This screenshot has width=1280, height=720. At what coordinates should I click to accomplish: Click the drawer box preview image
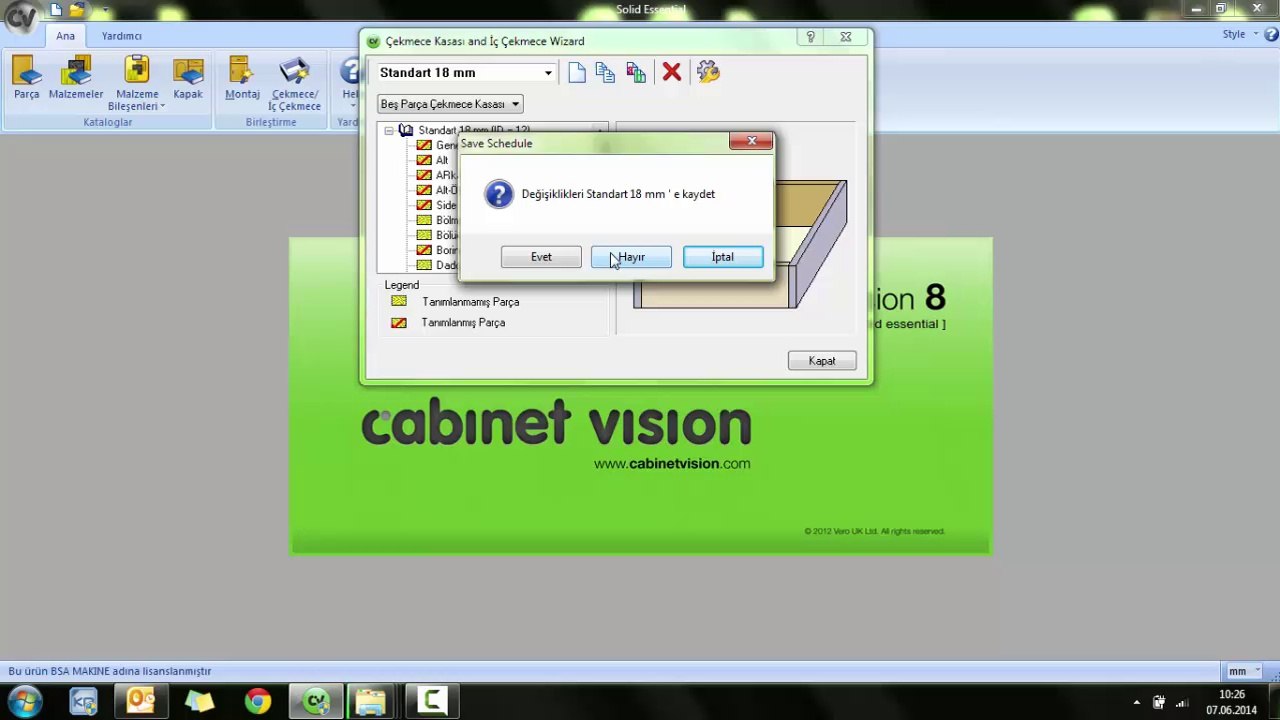pos(740,245)
